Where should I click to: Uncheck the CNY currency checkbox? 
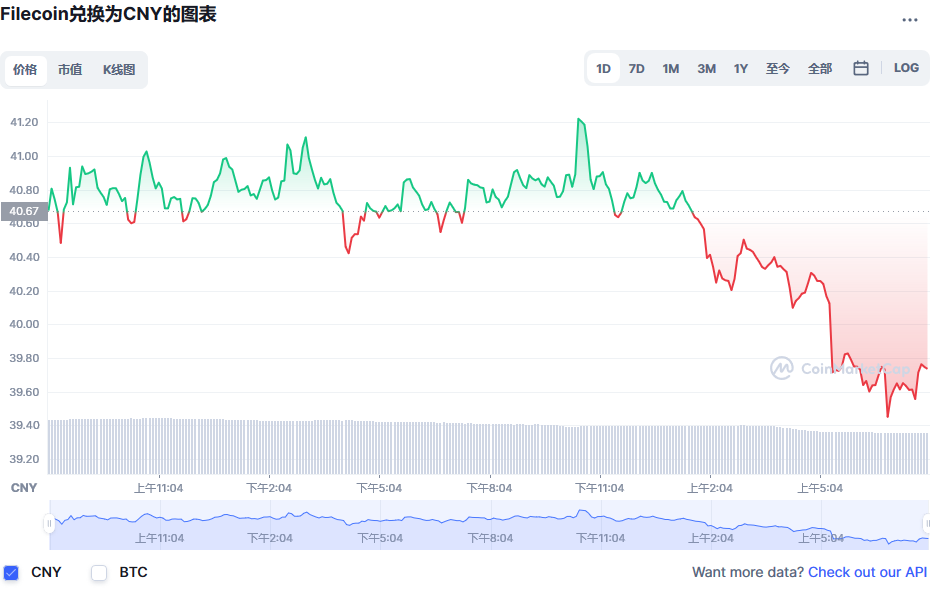click(x=11, y=573)
